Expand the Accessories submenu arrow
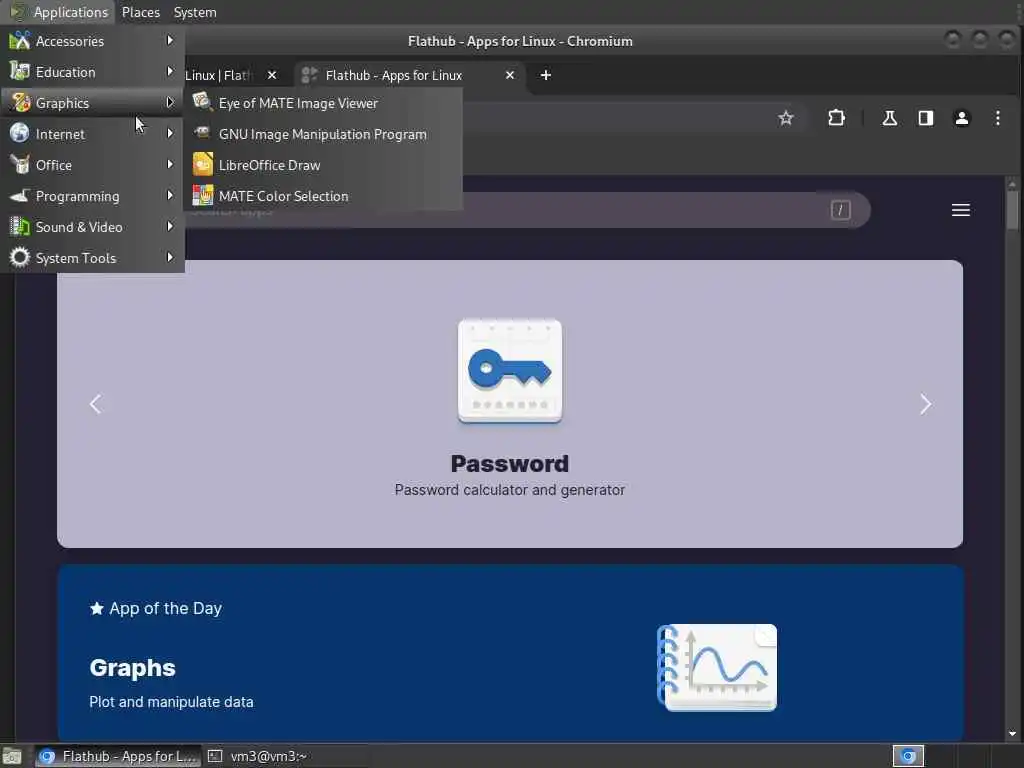1024x768 pixels. coord(170,40)
